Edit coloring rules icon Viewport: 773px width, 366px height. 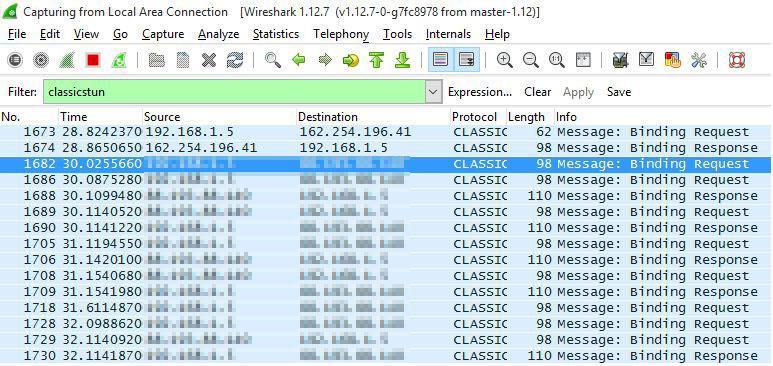[672, 61]
